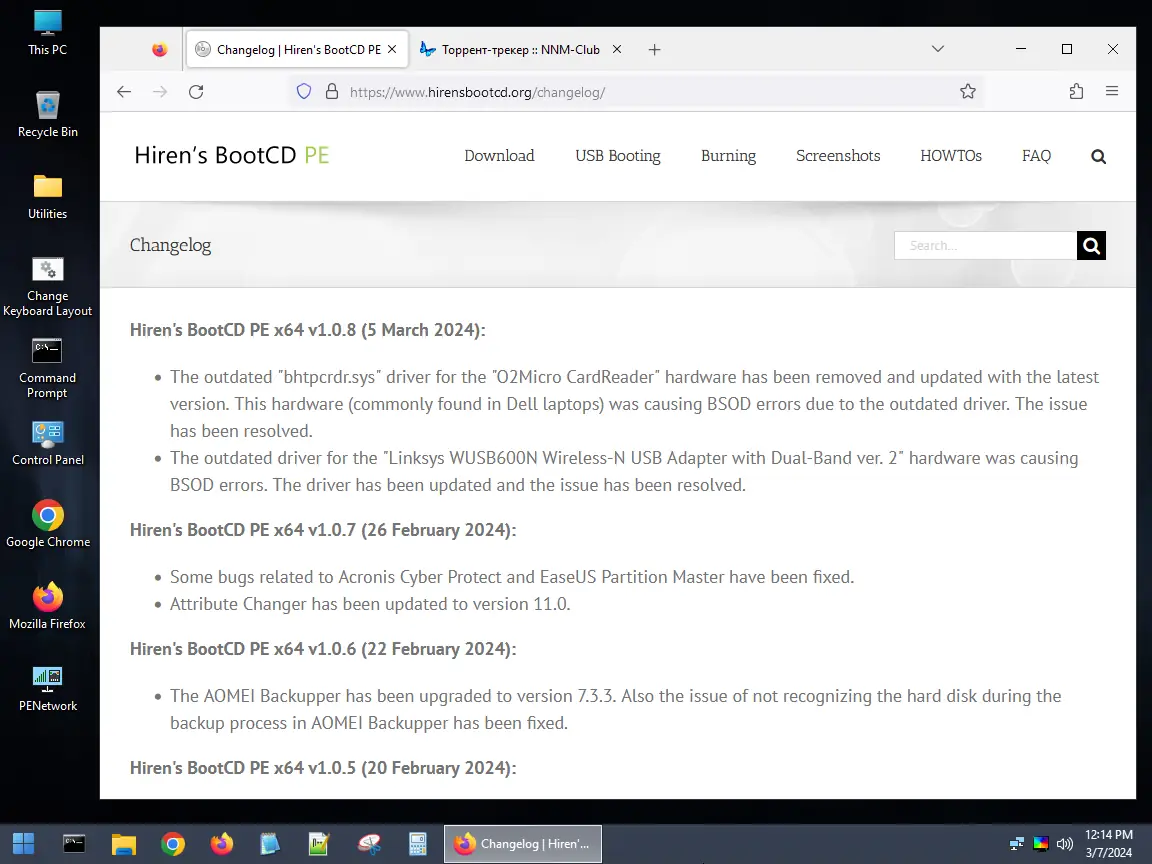The image size is (1152, 864).
Task: Close the NNM-Club tab
Action: 617,49
